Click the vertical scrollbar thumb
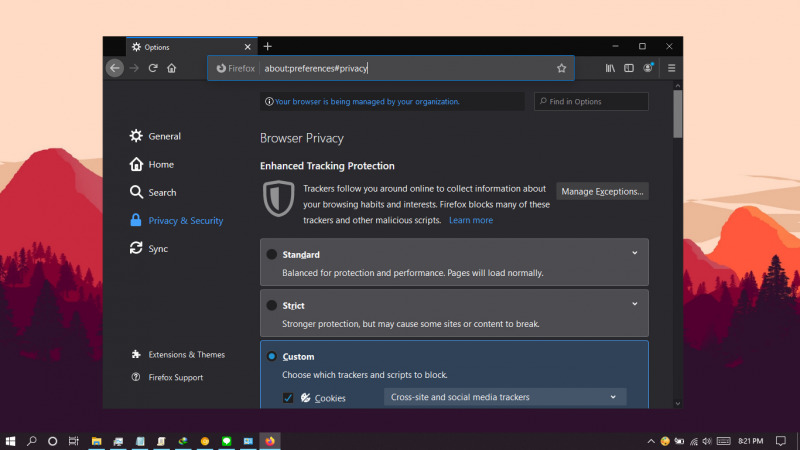The width and height of the screenshot is (800, 450). (678, 114)
